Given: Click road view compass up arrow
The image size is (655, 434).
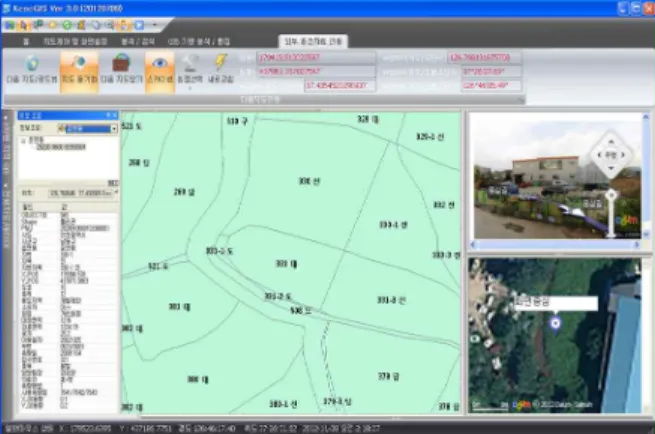Looking at the screenshot, I should 611,142.
